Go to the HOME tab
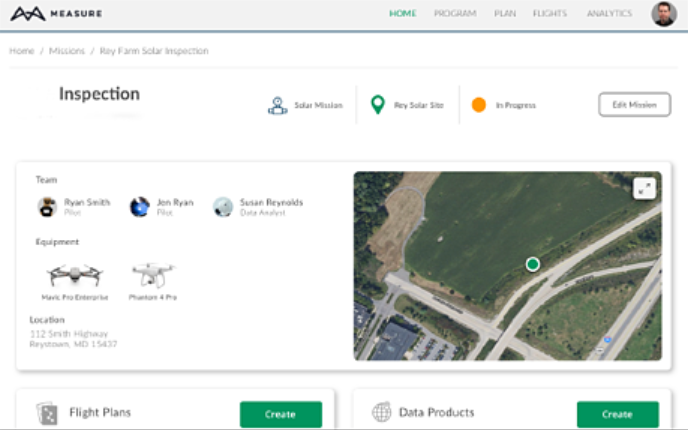The image size is (688, 430). [403, 14]
